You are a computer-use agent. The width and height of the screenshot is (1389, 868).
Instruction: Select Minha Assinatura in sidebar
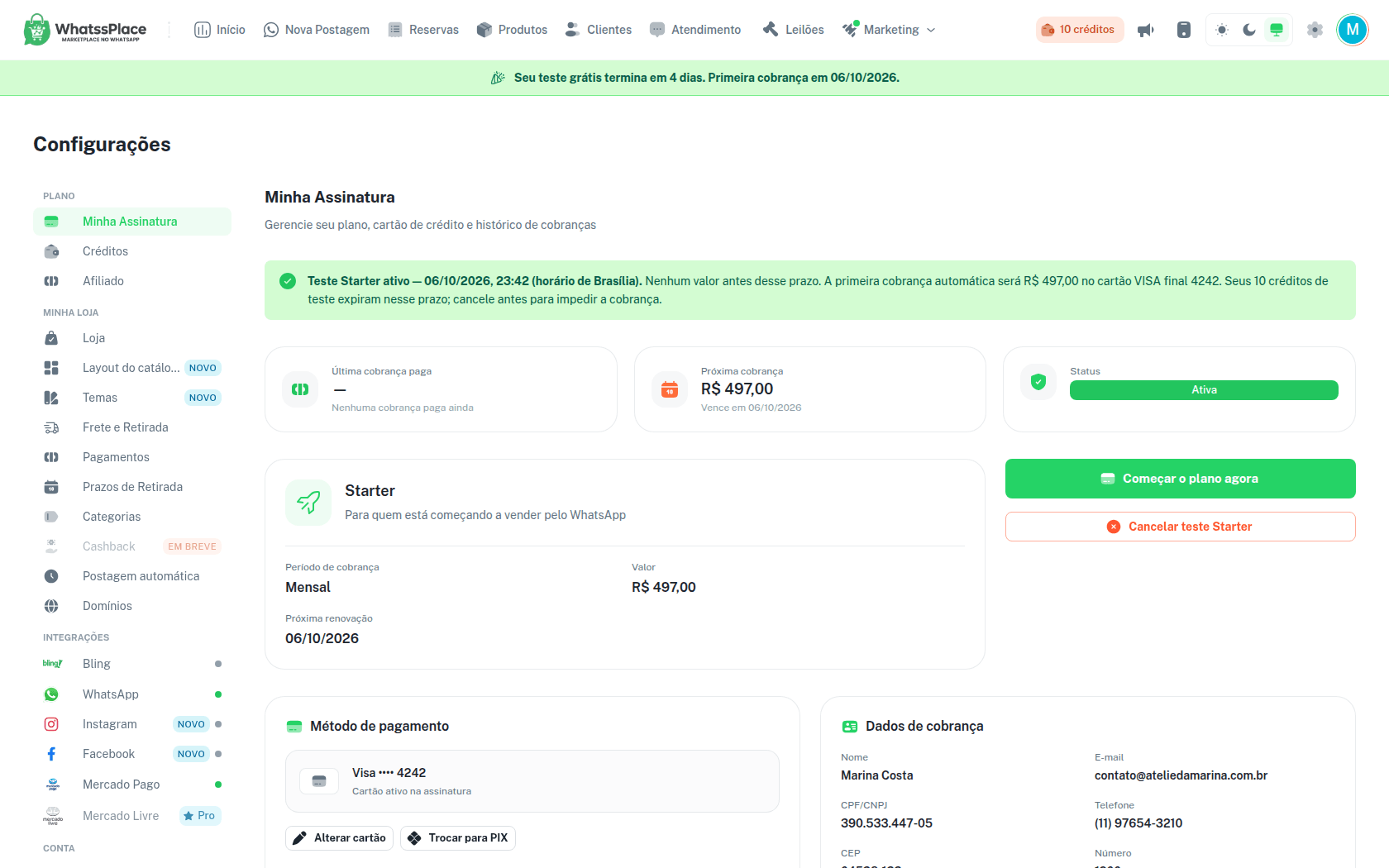point(132,222)
